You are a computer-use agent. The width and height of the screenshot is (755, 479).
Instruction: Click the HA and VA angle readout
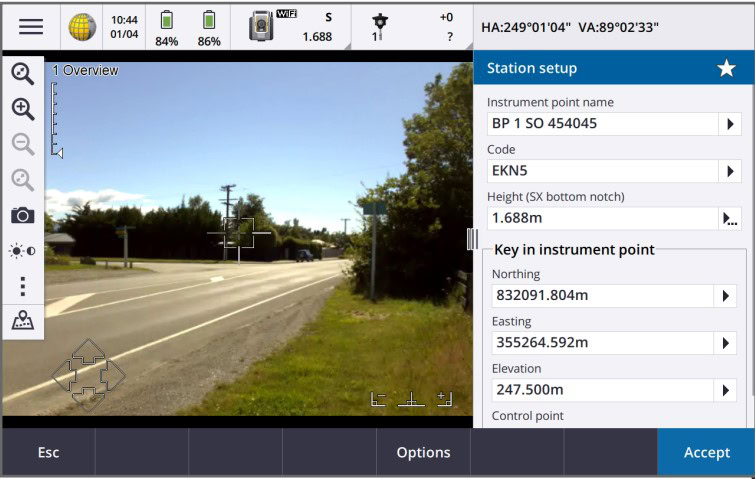pos(570,27)
